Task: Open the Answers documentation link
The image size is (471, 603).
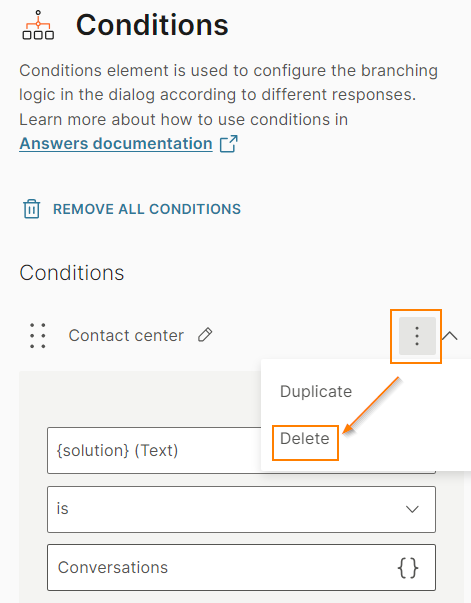Action: click(116, 144)
